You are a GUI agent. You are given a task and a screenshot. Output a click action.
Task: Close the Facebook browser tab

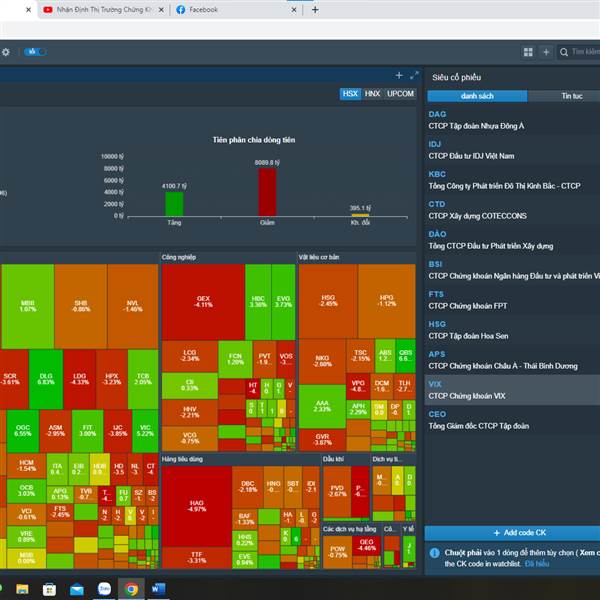[294, 10]
